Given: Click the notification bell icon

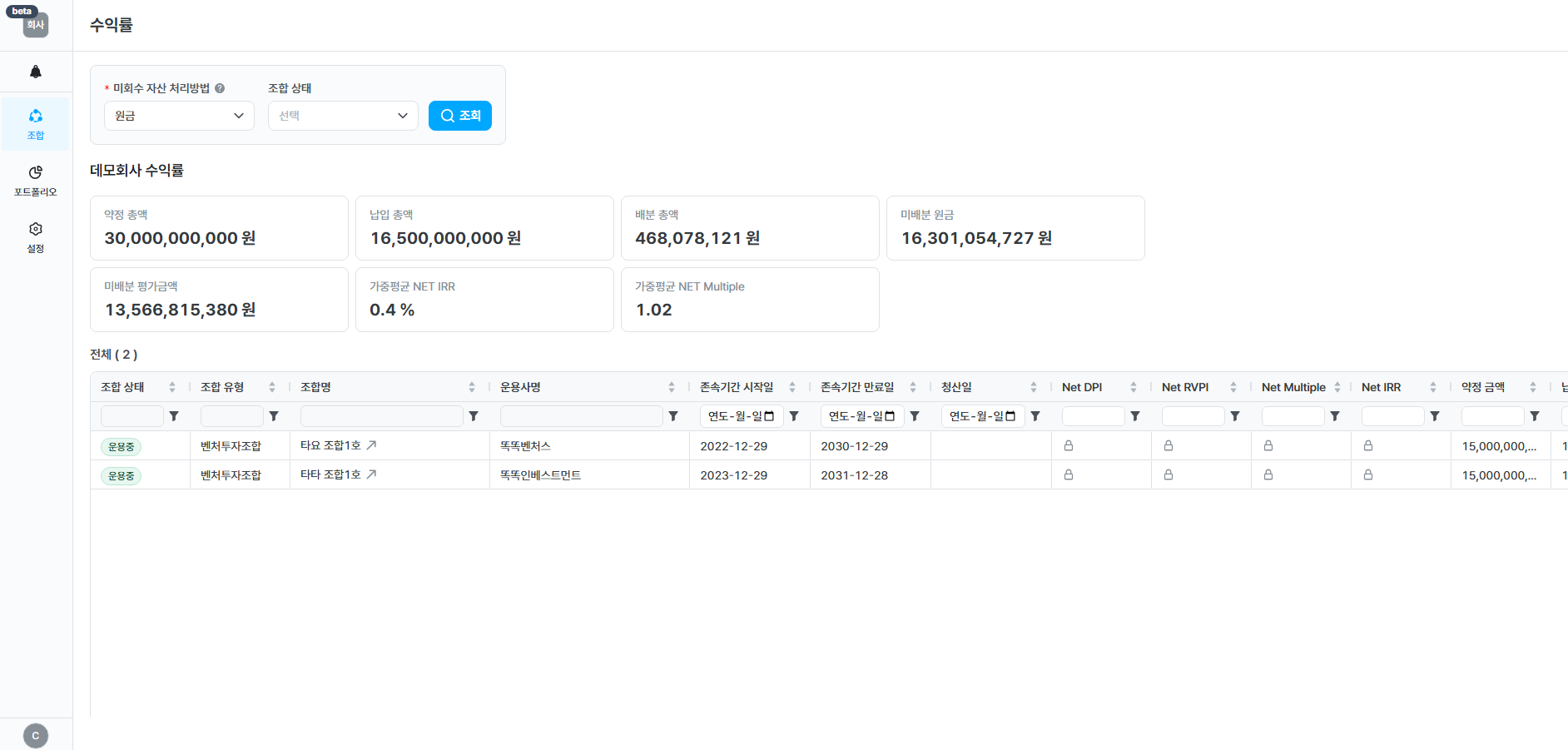Looking at the screenshot, I should click(x=36, y=72).
